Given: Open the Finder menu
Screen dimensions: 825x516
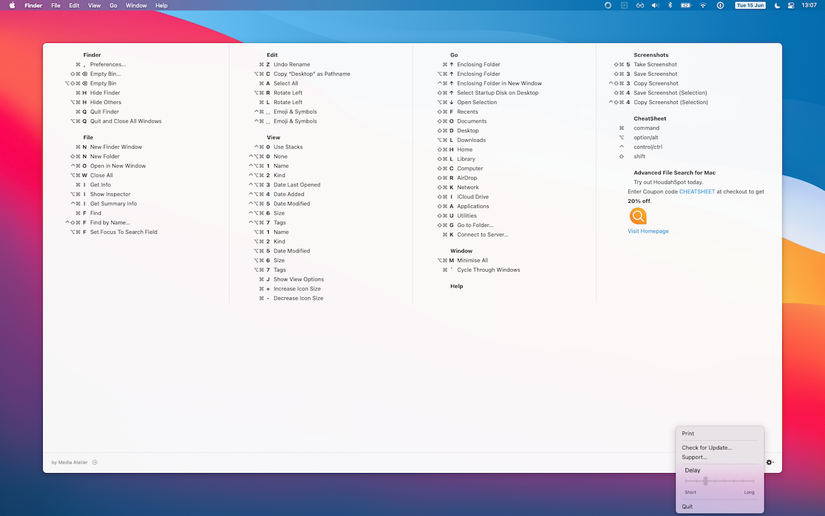Looking at the screenshot, I should (x=33, y=5).
